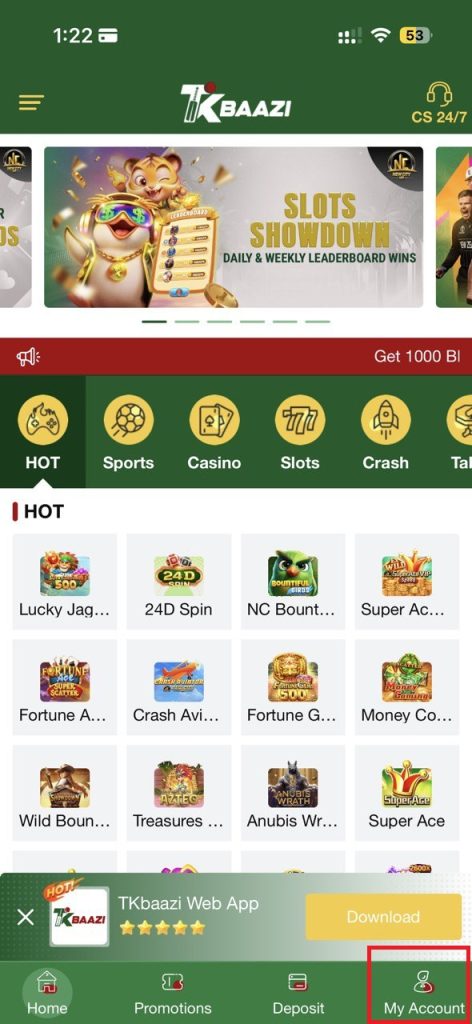472x1024 pixels.
Task: Click the megaphone announcement icon
Action: coord(27,357)
